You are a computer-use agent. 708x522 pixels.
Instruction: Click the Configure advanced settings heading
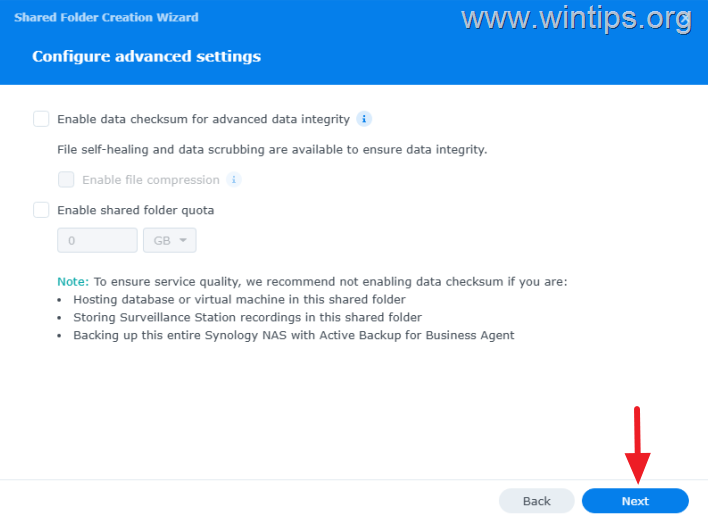pyautogui.click(x=146, y=57)
